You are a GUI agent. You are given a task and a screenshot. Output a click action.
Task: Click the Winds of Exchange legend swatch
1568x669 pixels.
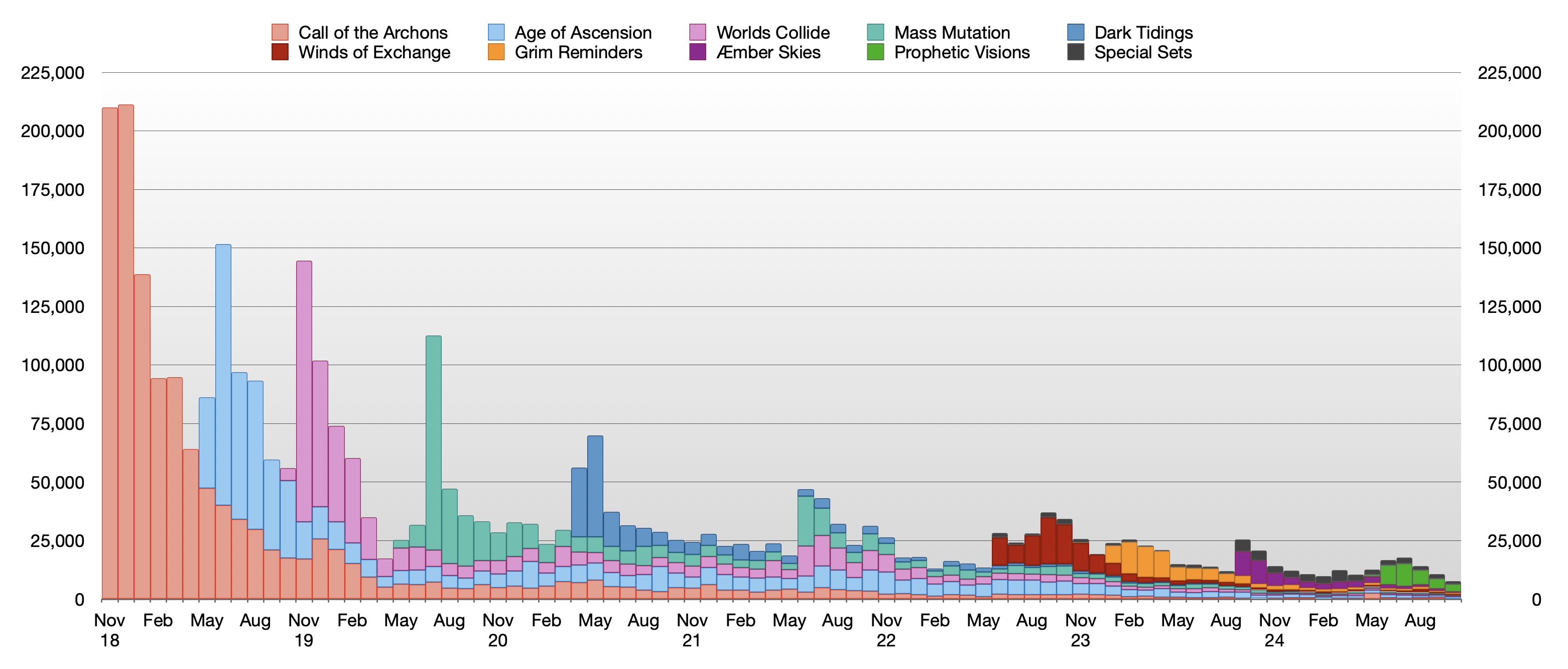(x=280, y=52)
